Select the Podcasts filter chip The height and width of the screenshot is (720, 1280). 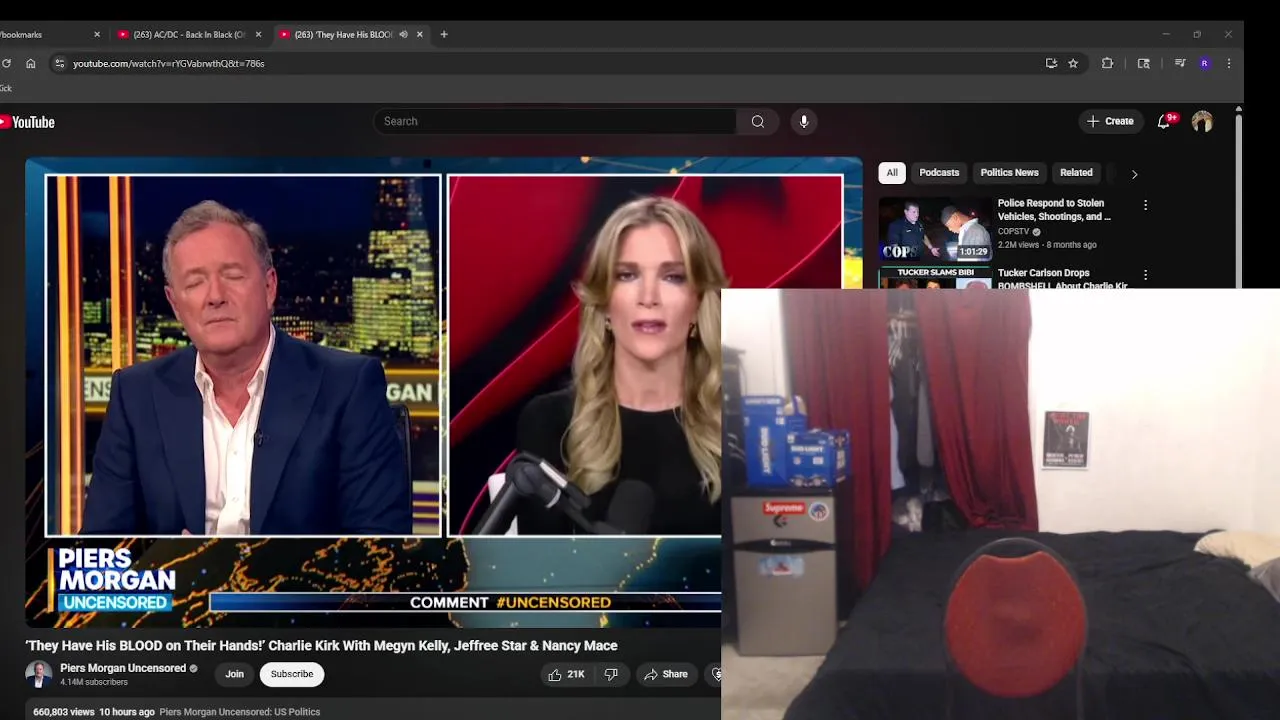tap(939, 173)
